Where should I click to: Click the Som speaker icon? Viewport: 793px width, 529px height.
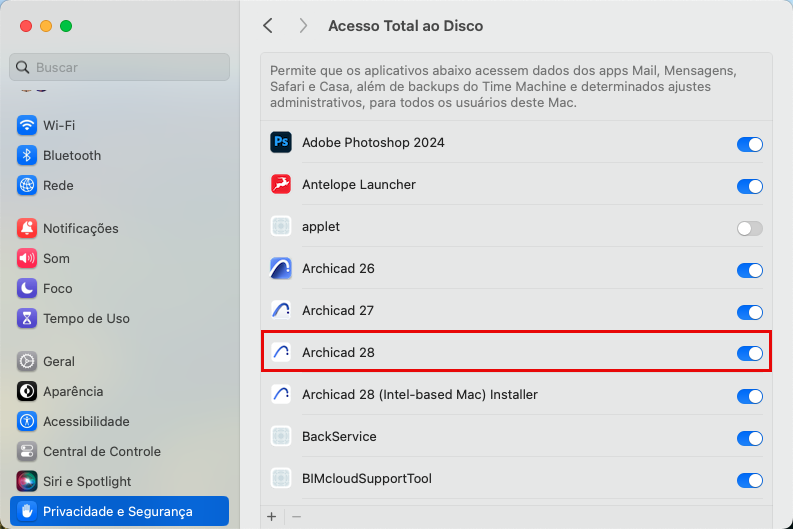click(x=27, y=258)
